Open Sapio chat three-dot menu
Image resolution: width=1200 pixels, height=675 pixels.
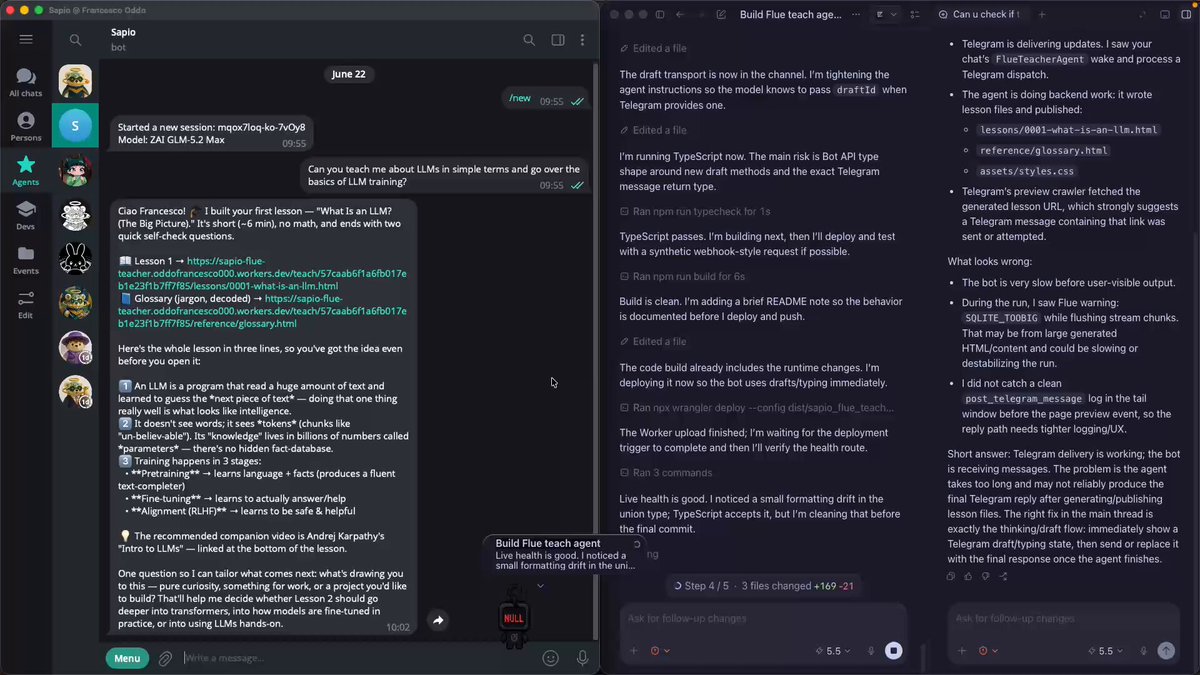[582, 40]
